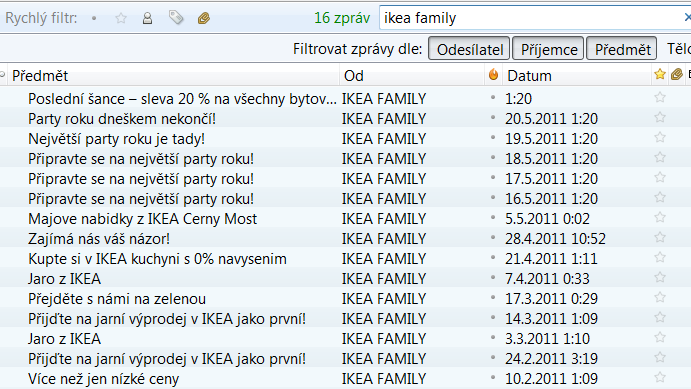This screenshot has width=691, height=389.
Task: Star 'Kupte si v IKEA kuchyni' message
Action: tap(660, 257)
